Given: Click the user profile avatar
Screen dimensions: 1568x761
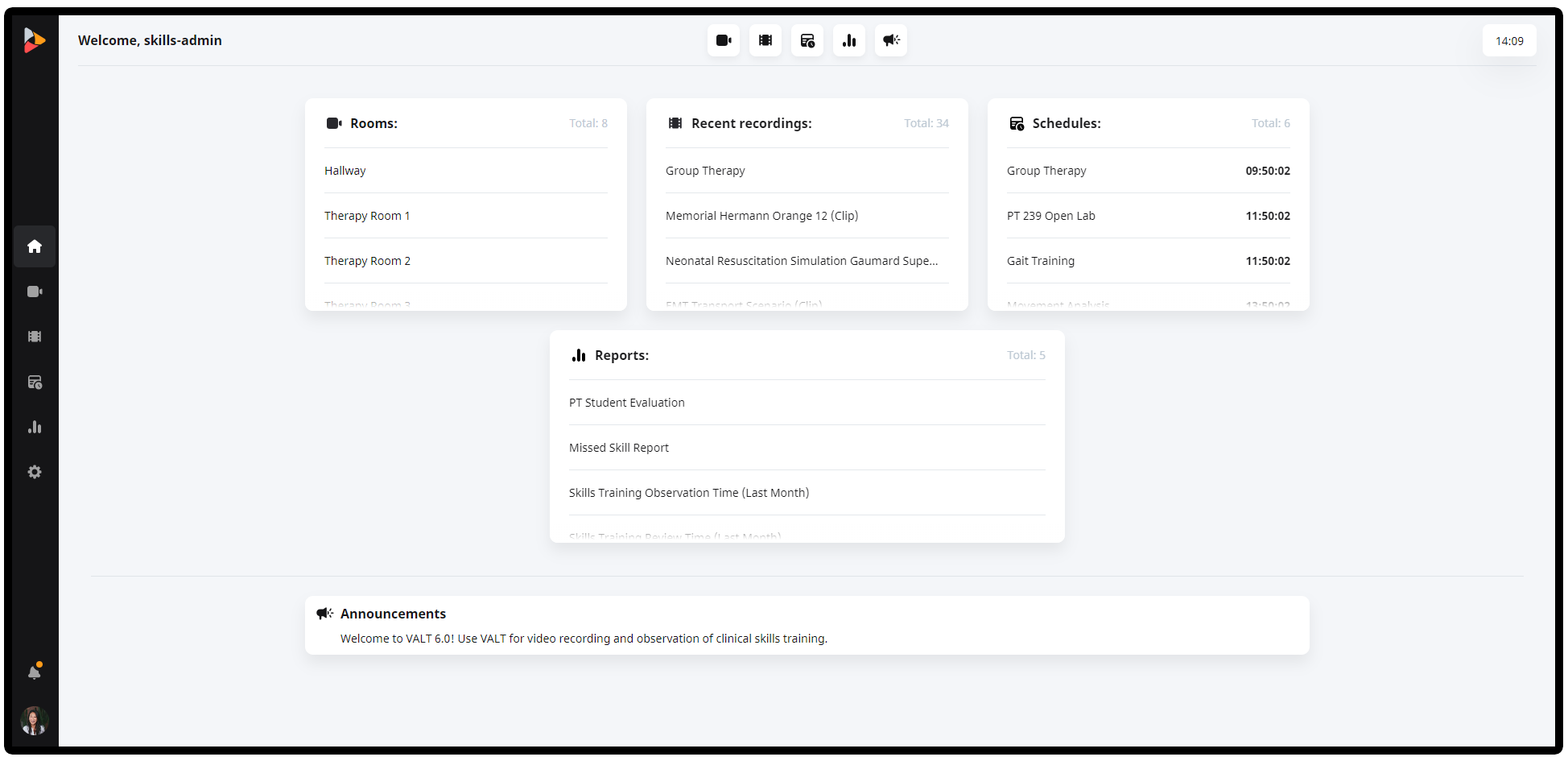Looking at the screenshot, I should tap(34, 721).
